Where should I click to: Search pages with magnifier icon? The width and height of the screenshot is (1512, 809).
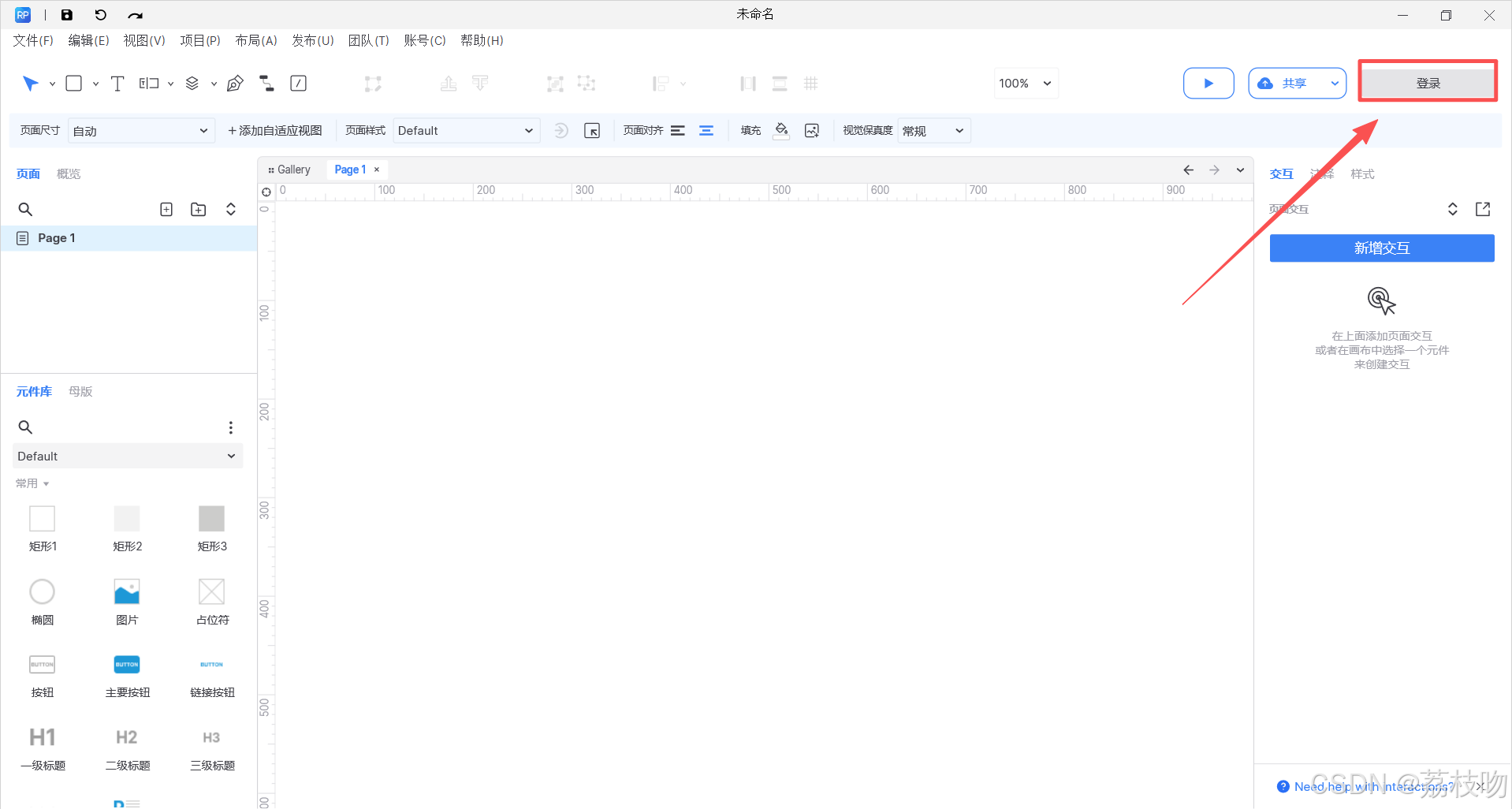[x=25, y=210]
